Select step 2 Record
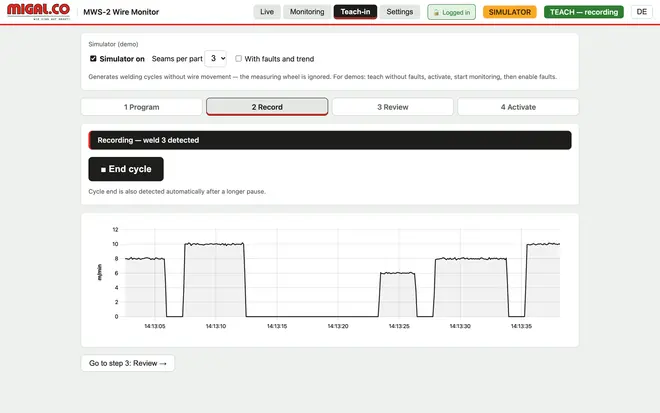The image size is (660, 413). tap(267, 107)
